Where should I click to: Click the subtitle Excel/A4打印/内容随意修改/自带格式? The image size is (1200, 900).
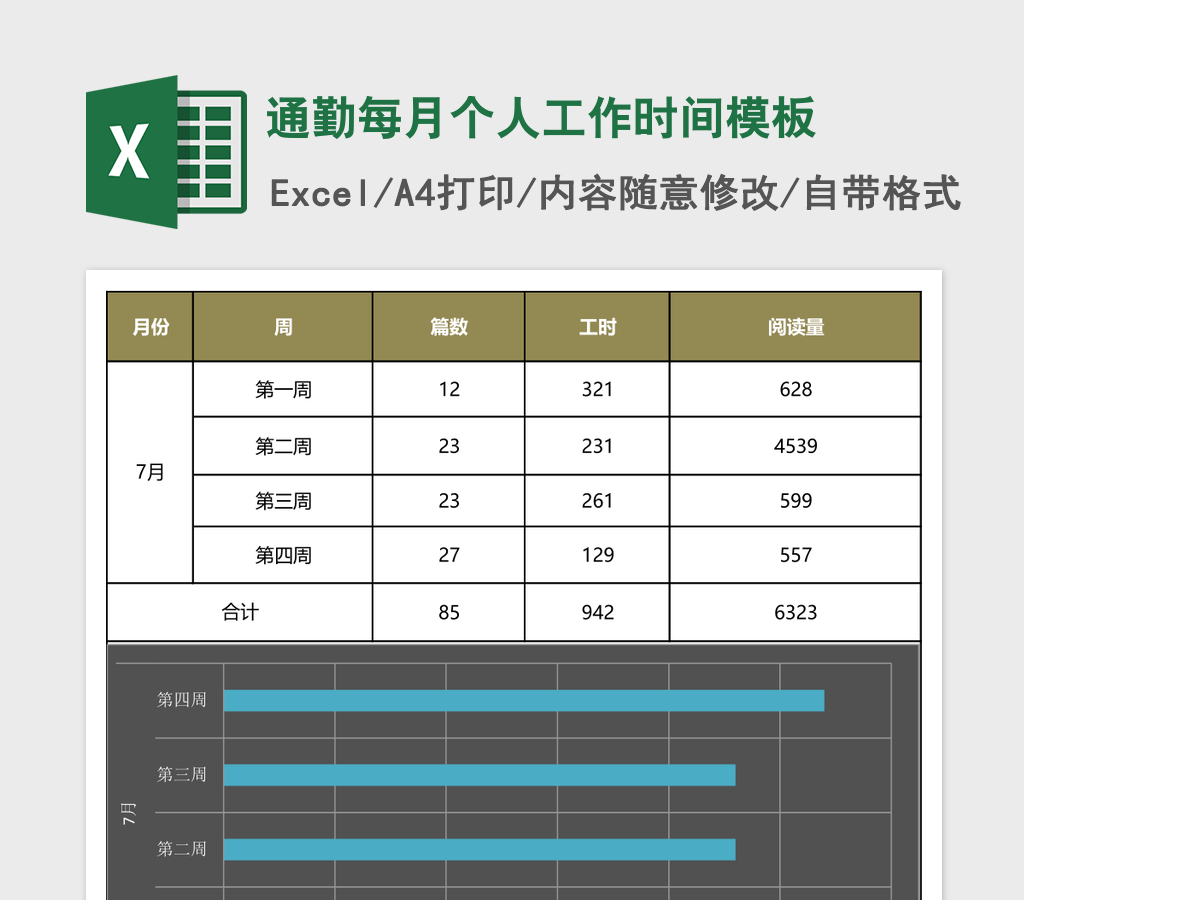click(615, 193)
